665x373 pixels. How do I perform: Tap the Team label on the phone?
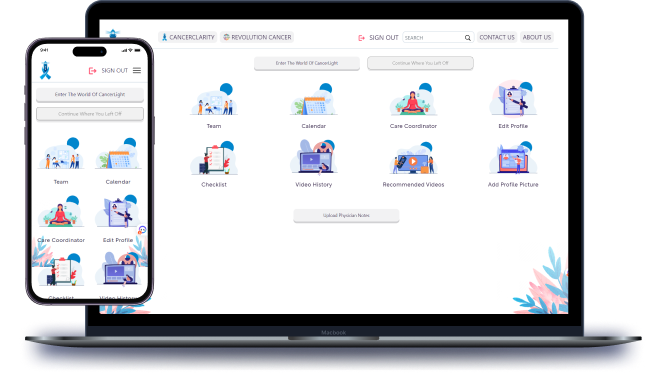click(x=61, y=182)
